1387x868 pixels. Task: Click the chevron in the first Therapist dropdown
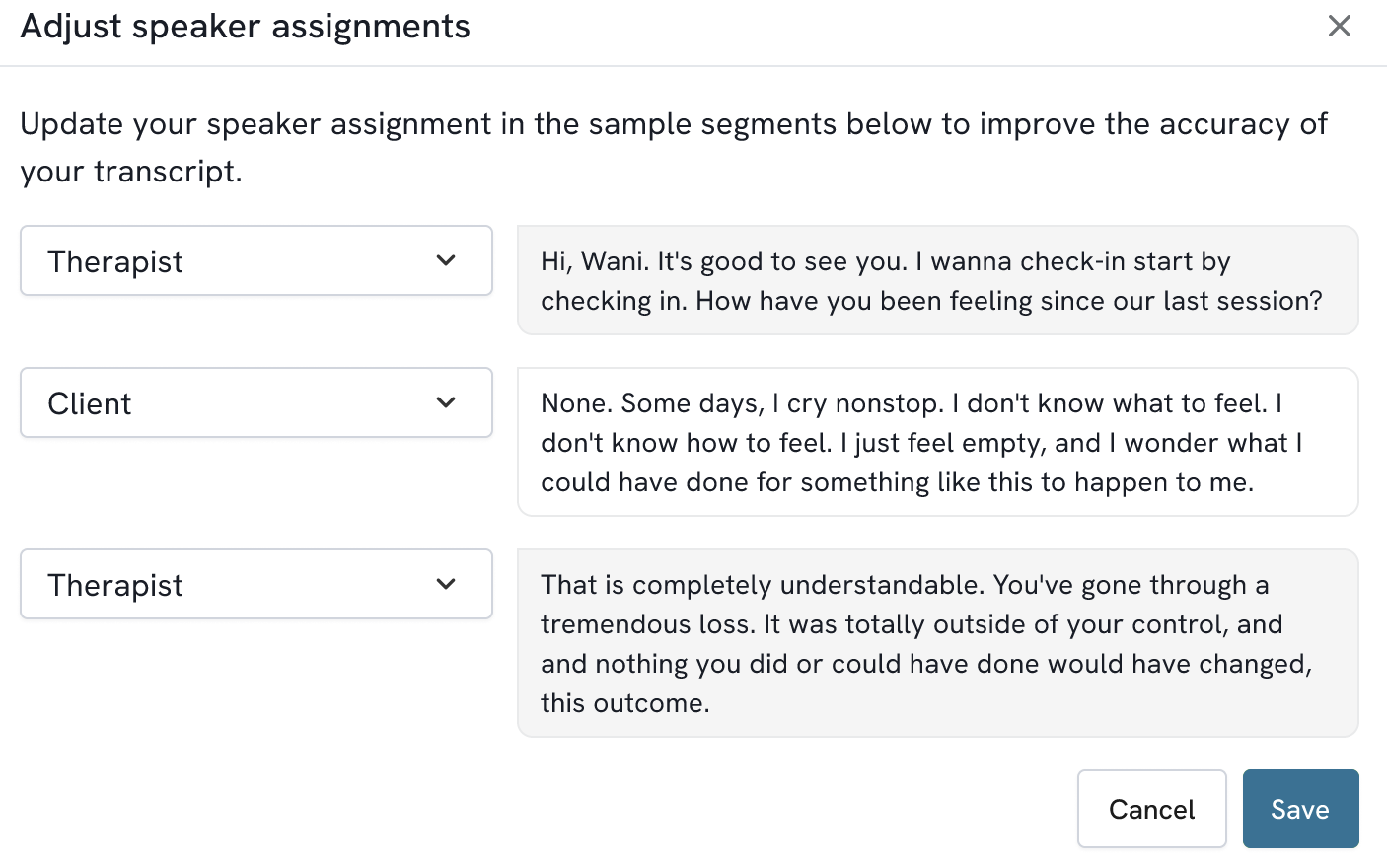(x=446, y=260)
